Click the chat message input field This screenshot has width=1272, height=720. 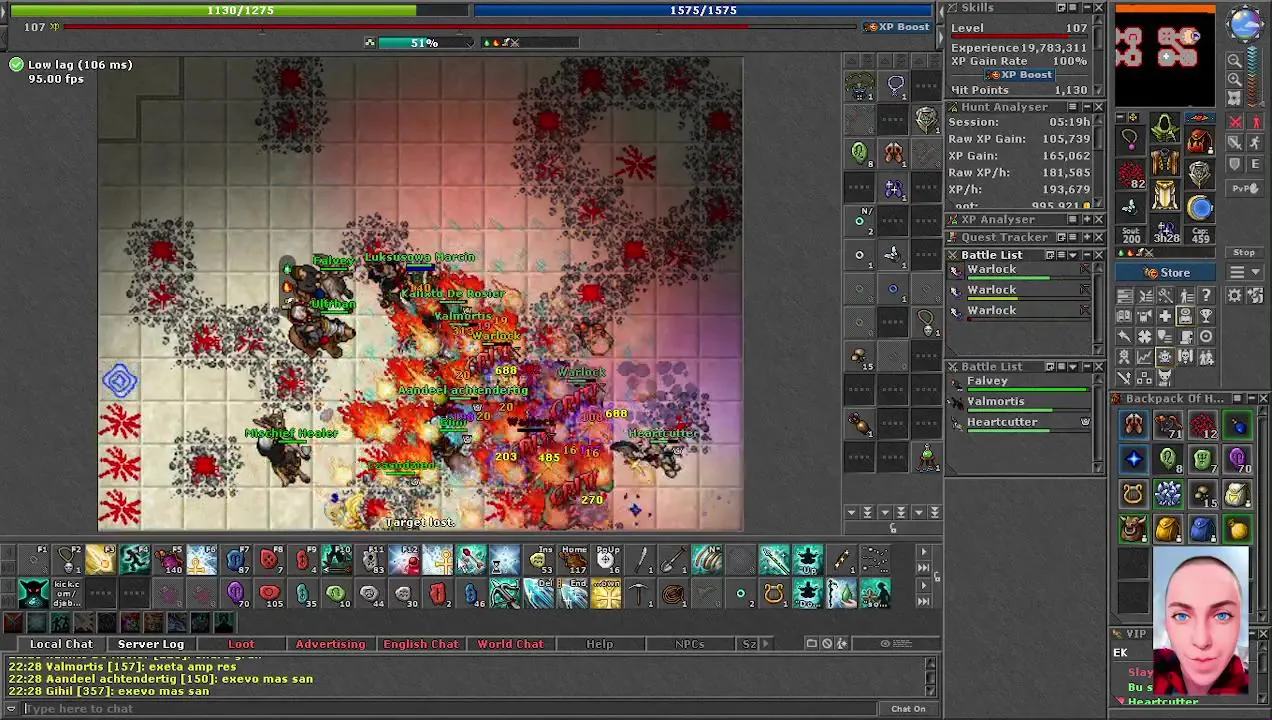click(450, 709)
